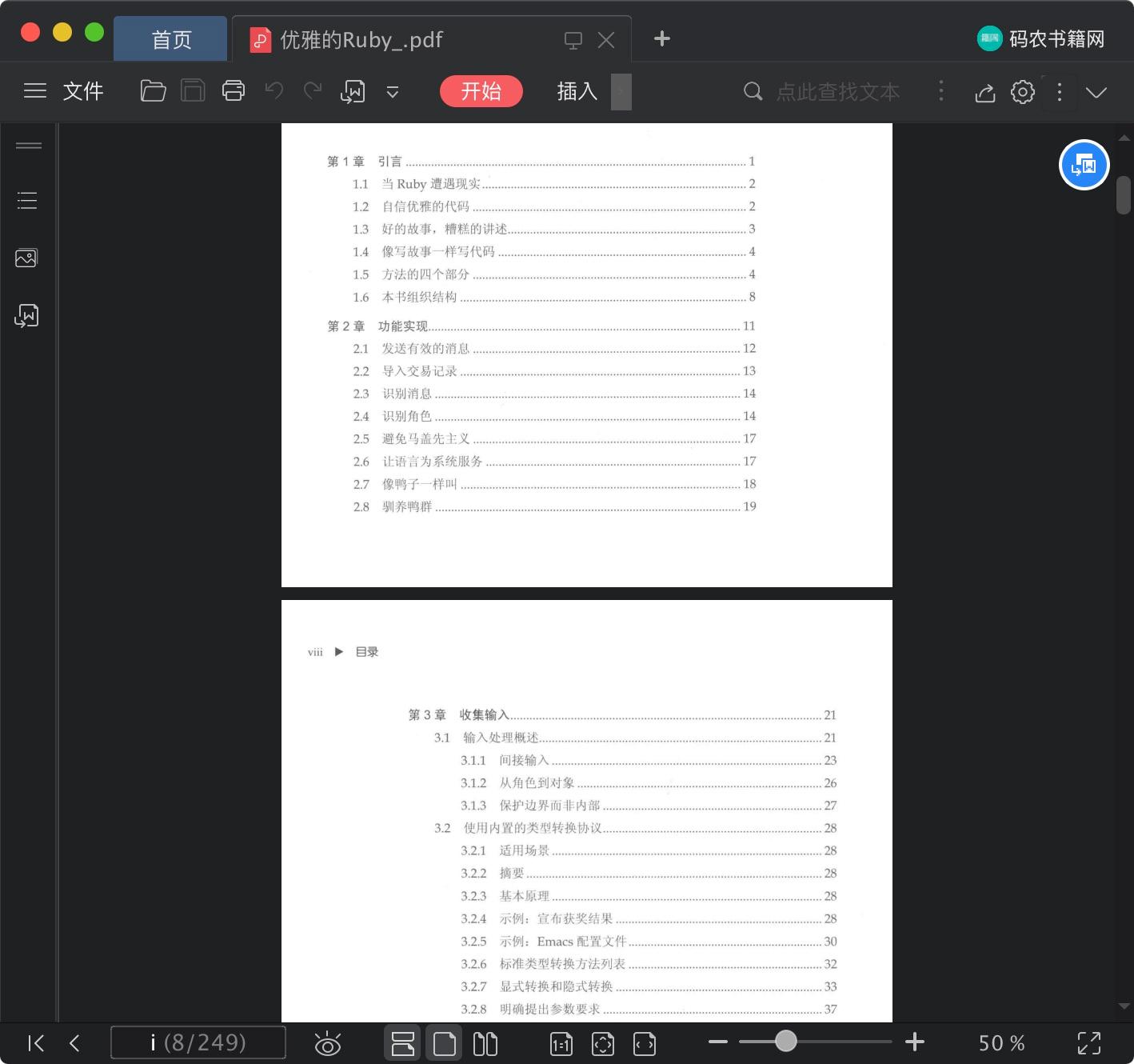
Task: Collapse the ribbon with the chevron
Action: (1096, 92)
